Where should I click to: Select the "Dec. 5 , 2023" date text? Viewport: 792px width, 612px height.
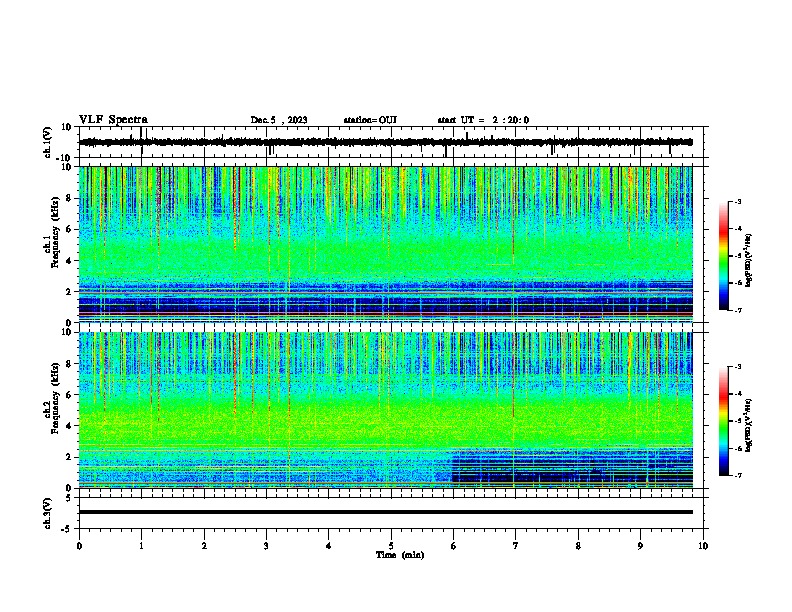[279, 120]
